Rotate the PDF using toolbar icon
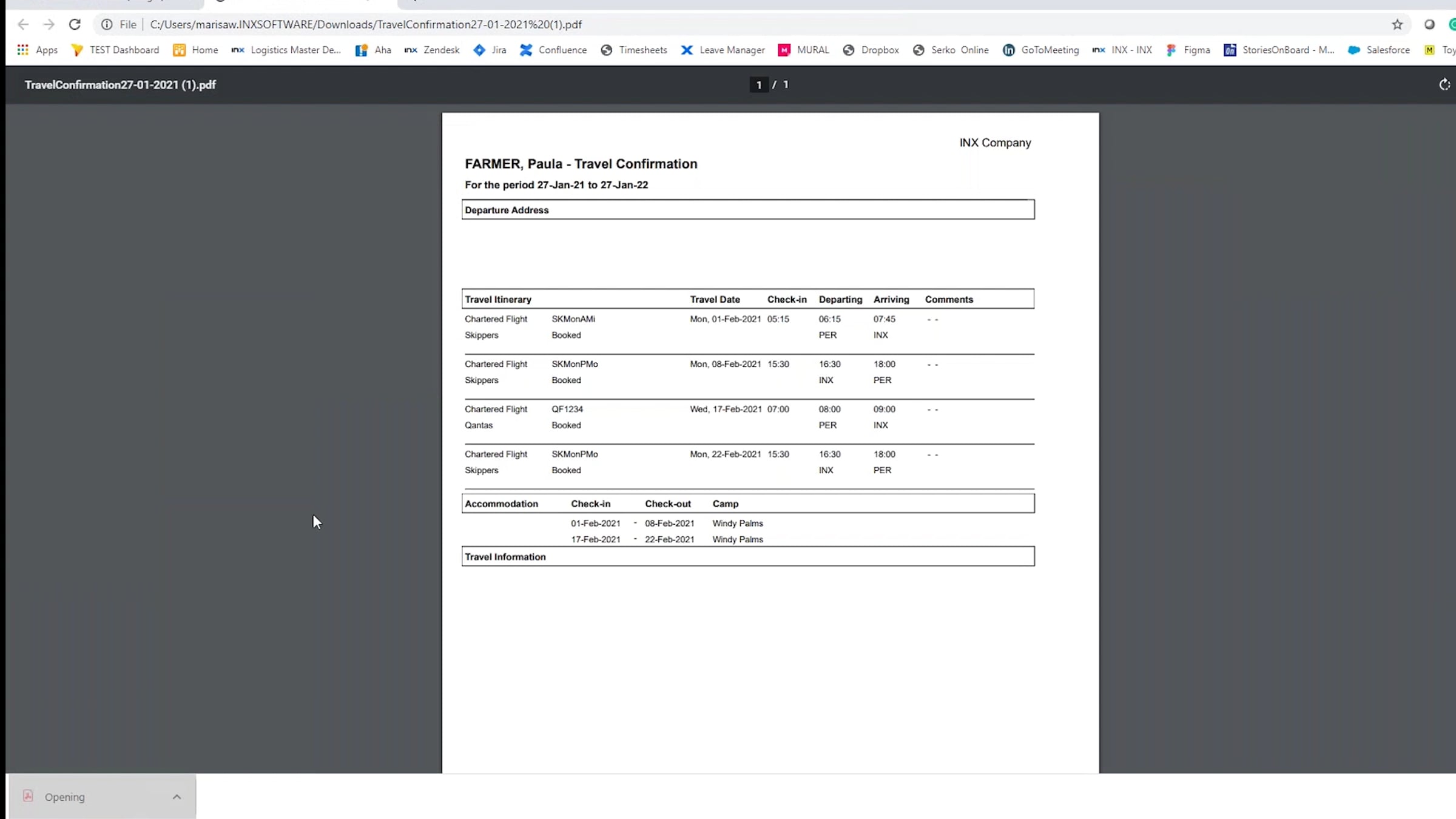The width and height of the screenshot is (1456, 819). pyautogui.click(x=1444, y=84)
